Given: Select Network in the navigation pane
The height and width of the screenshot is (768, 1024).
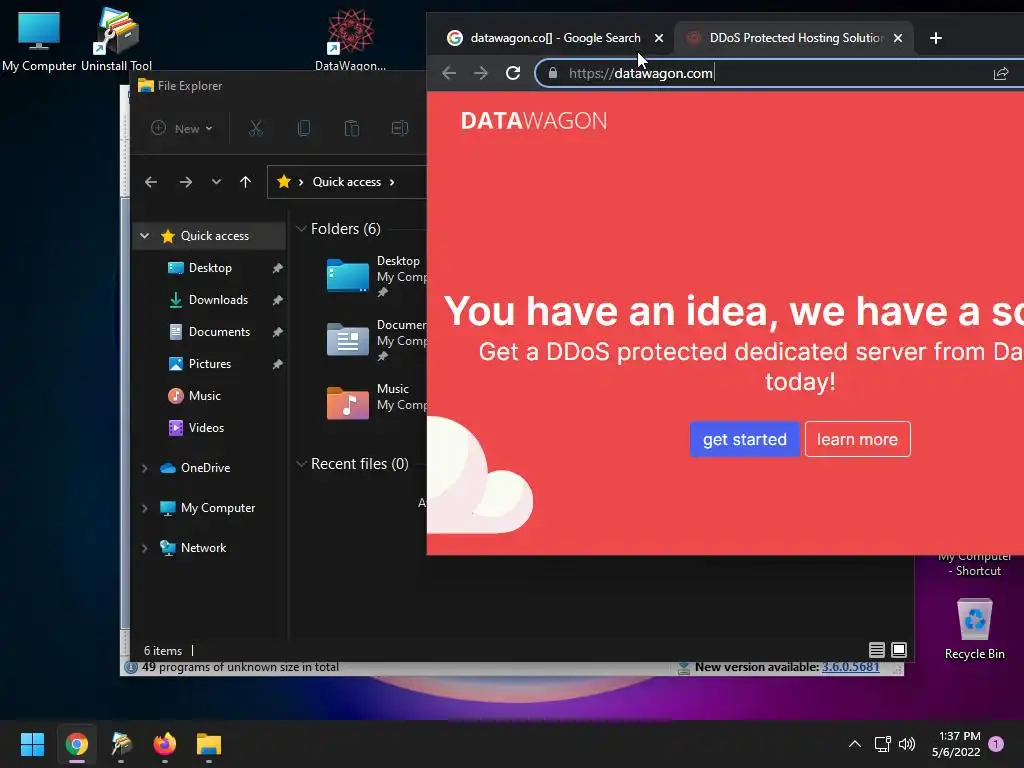Looking at the screenshot, I should pyautogui.click(x=203, y=548).
